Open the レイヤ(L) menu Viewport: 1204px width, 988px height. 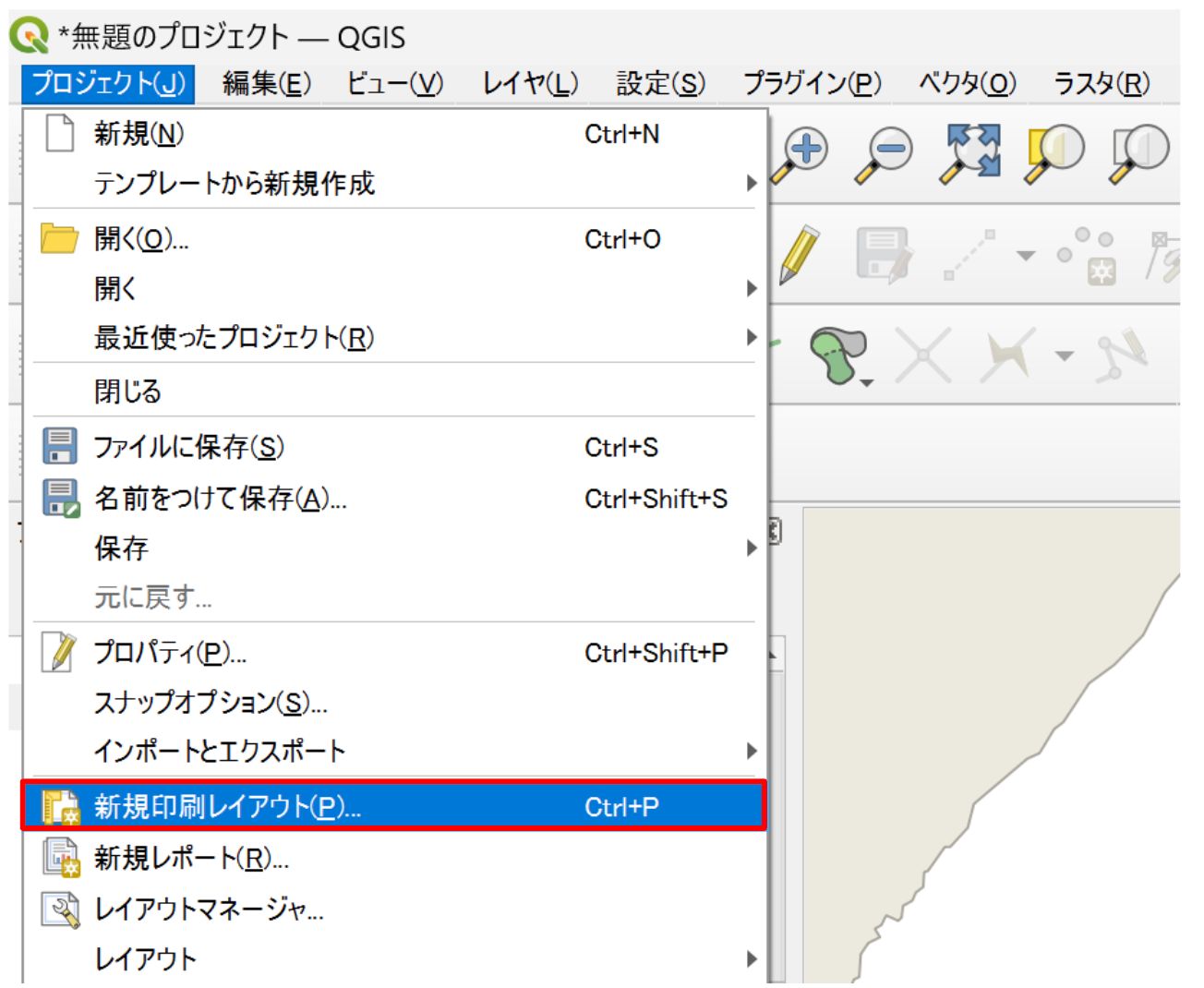[x=530, y=84]
